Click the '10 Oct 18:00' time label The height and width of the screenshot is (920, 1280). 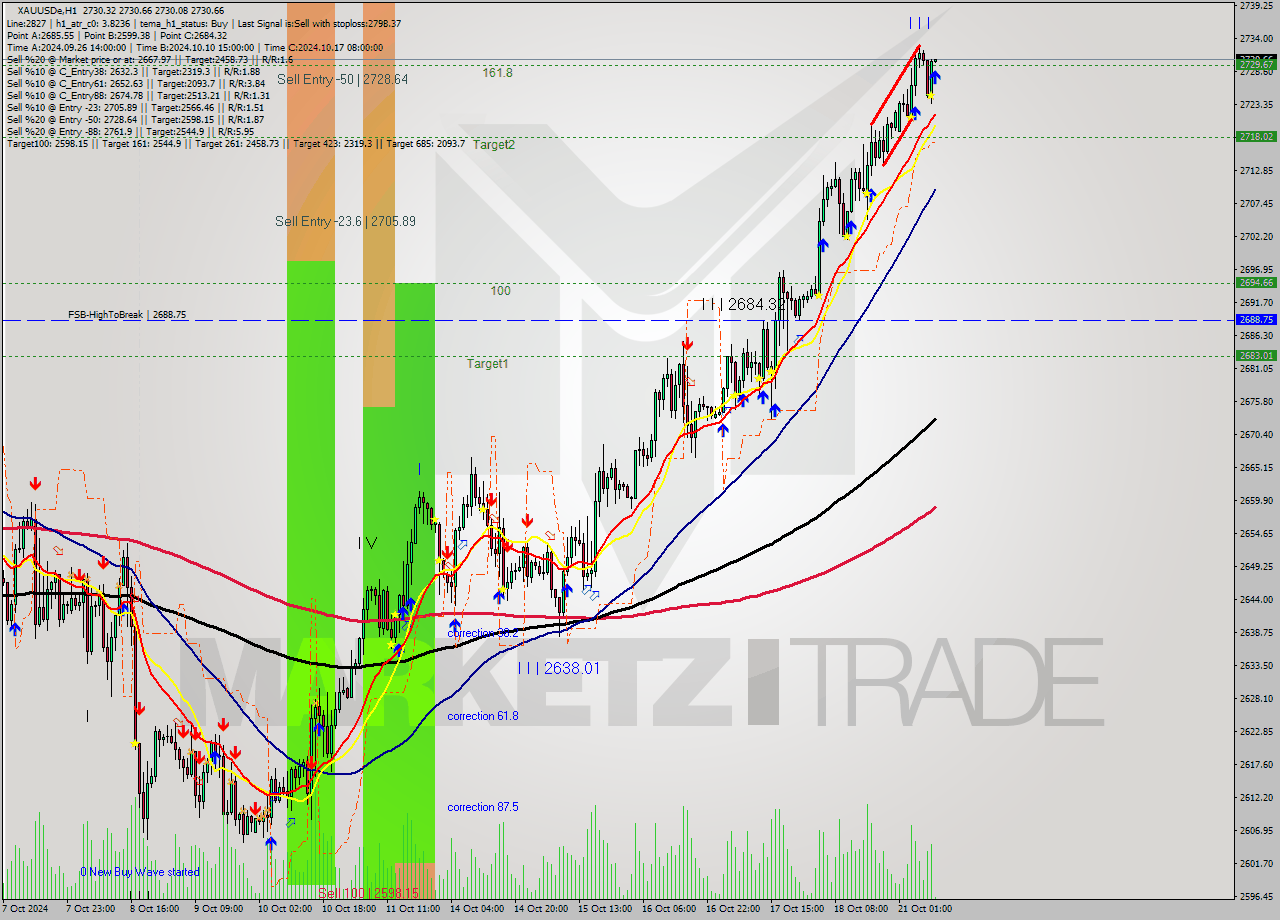(x=347, y=909)
